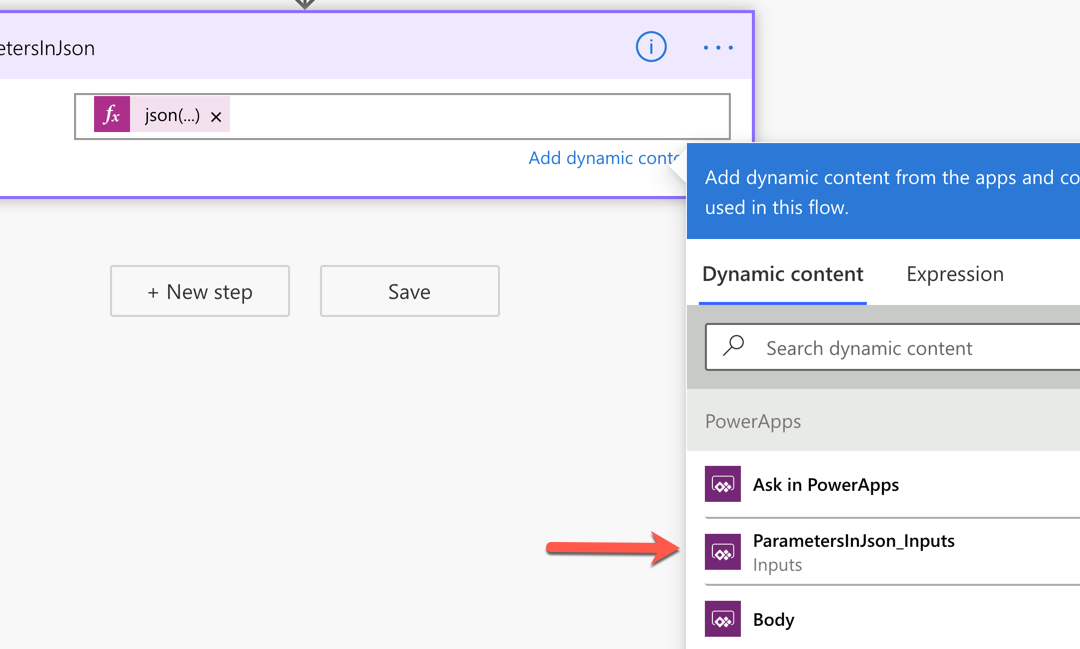Edit the json(...) expression token text

[172, 115]
